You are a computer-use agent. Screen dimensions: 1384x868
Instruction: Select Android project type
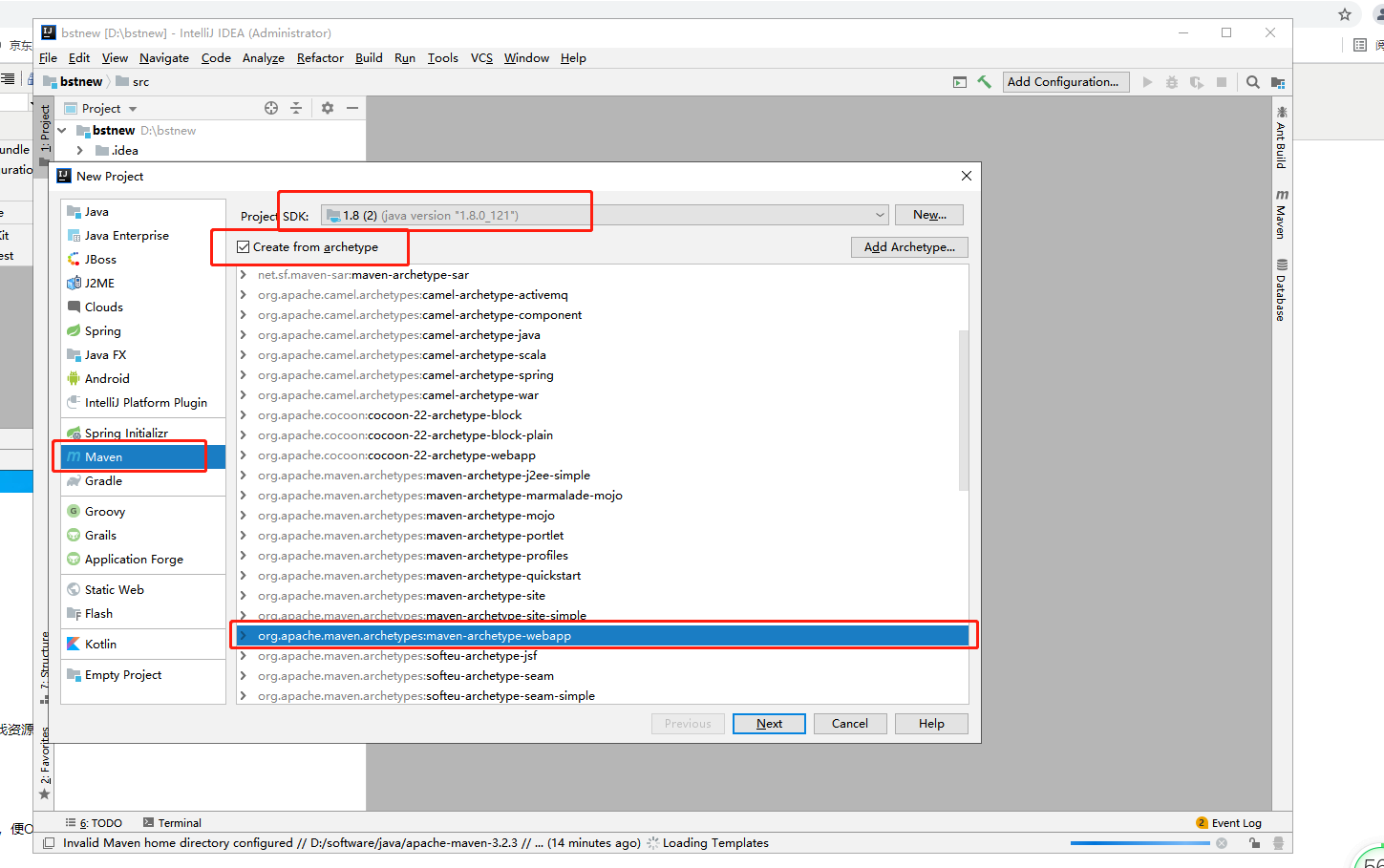[143, 379]
